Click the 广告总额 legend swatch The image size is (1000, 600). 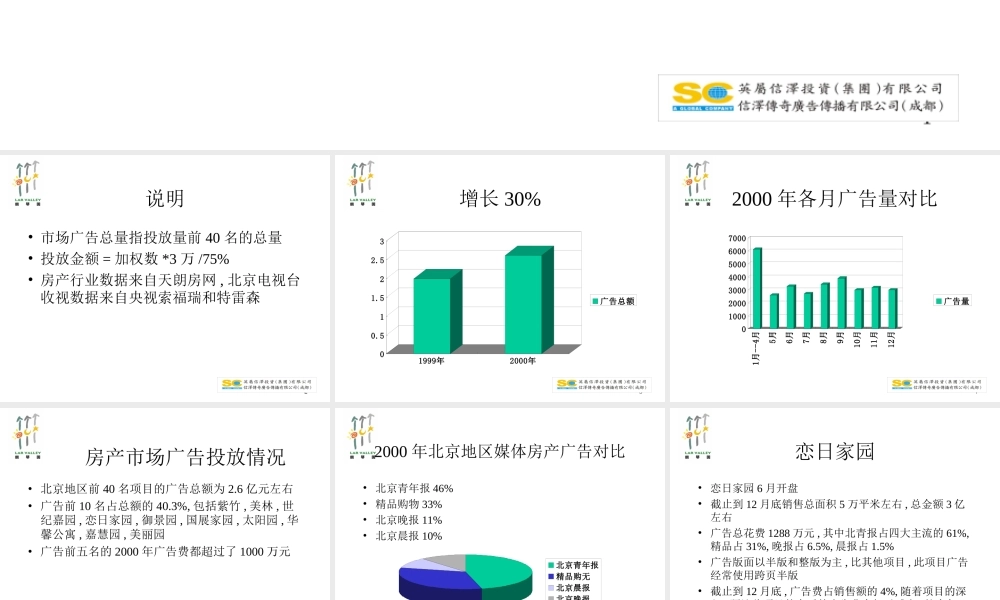click(x=596, y=301)
